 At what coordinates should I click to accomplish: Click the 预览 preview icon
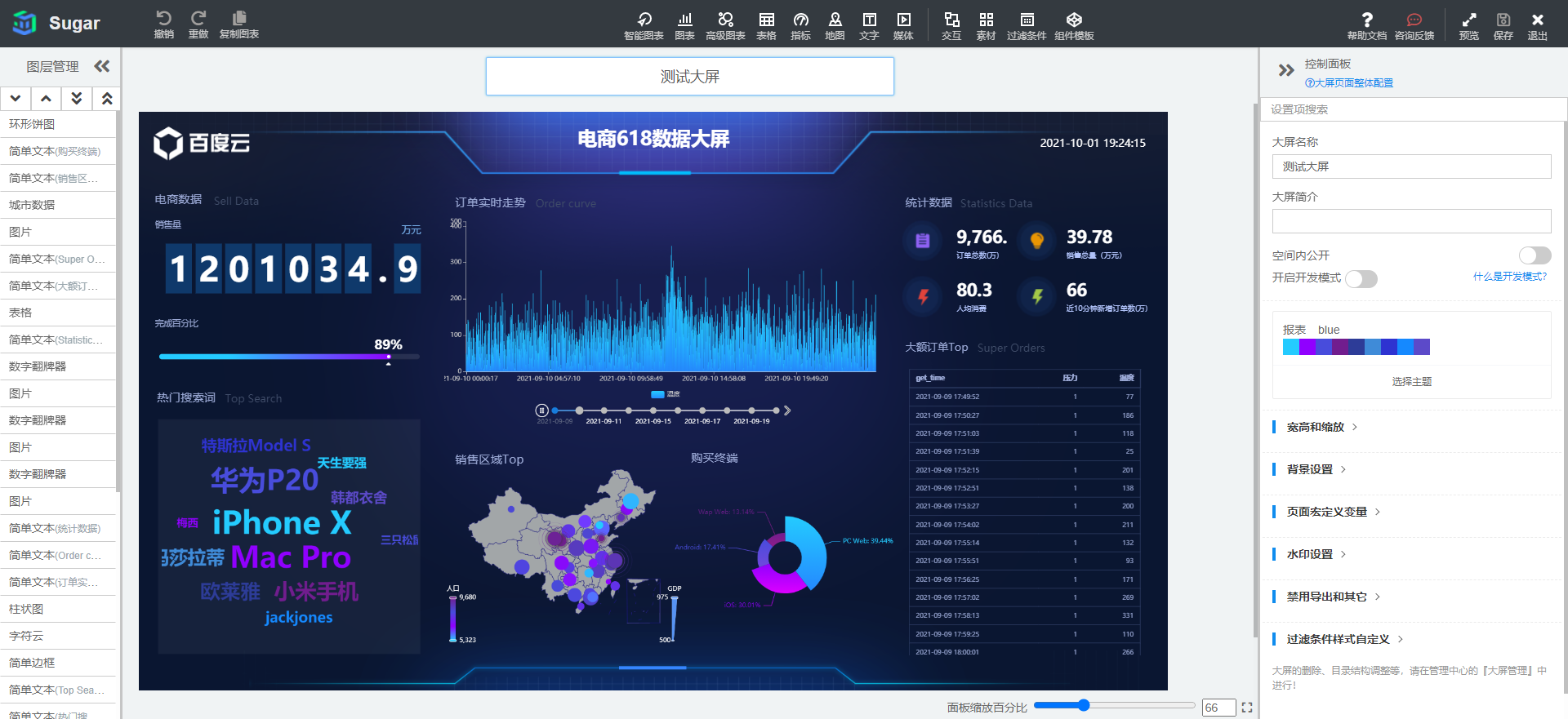pos(1469,25)
